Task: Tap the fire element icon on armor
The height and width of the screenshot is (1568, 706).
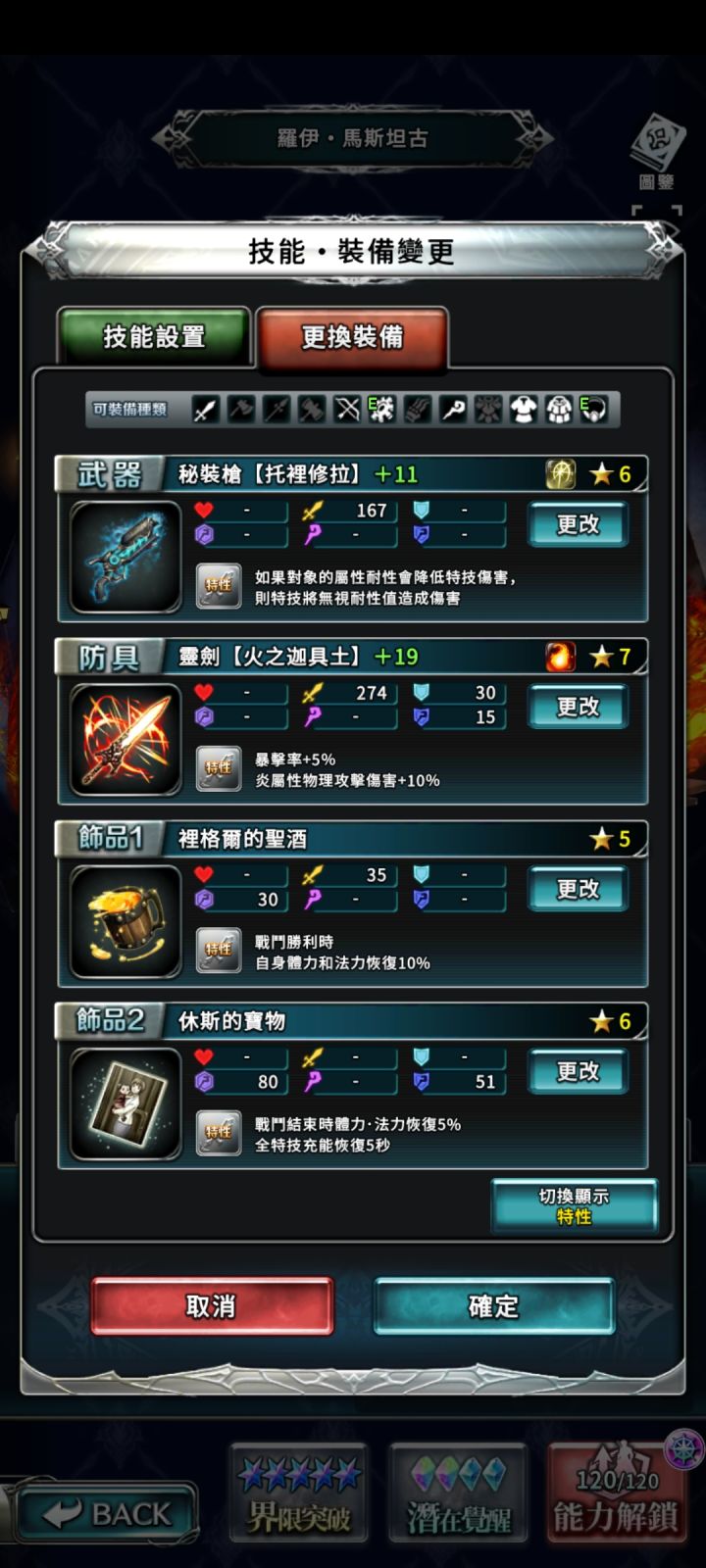Action: coord(561,656)
